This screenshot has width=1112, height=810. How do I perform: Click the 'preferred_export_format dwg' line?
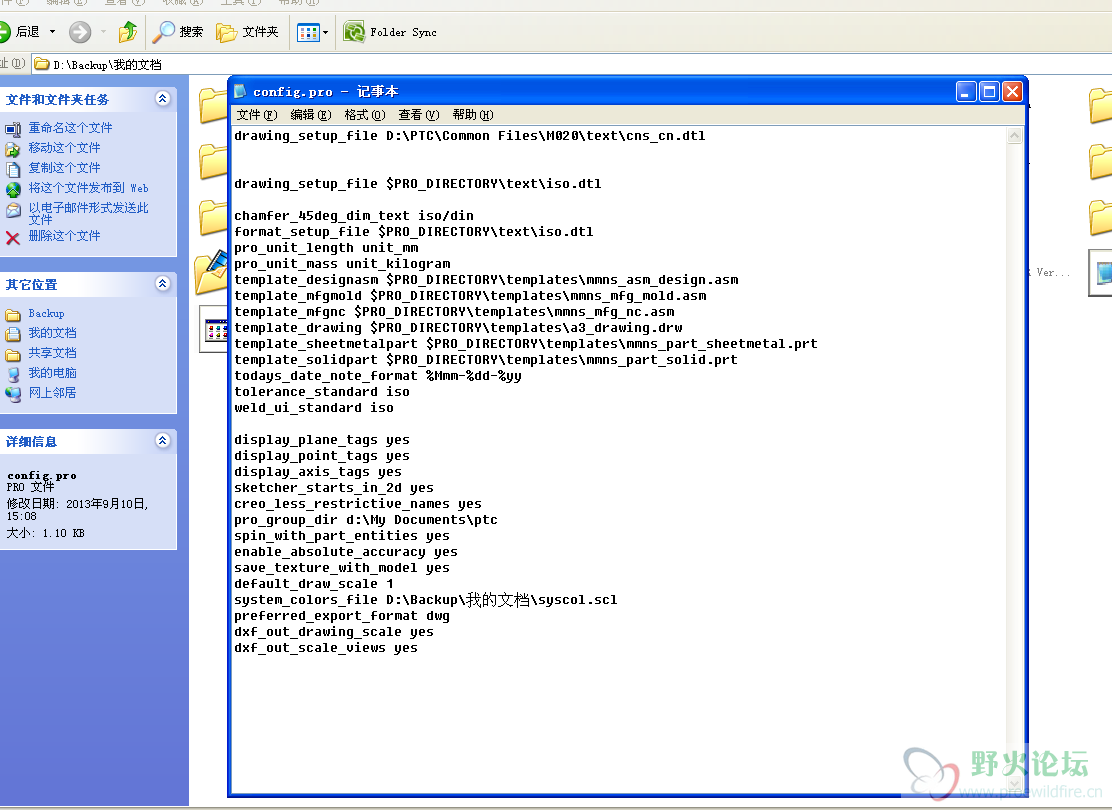pyautogui.click(x=342, y=616)
